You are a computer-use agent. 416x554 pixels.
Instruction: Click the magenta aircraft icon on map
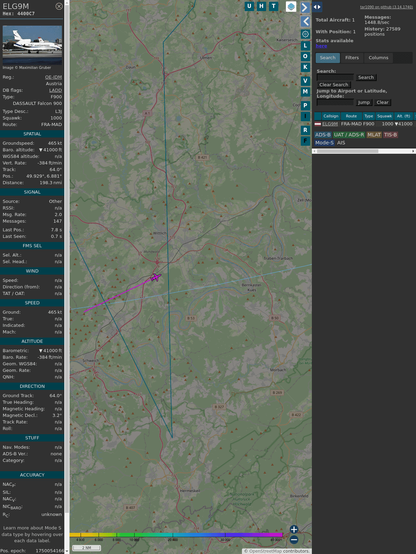(x=155, y=277)
